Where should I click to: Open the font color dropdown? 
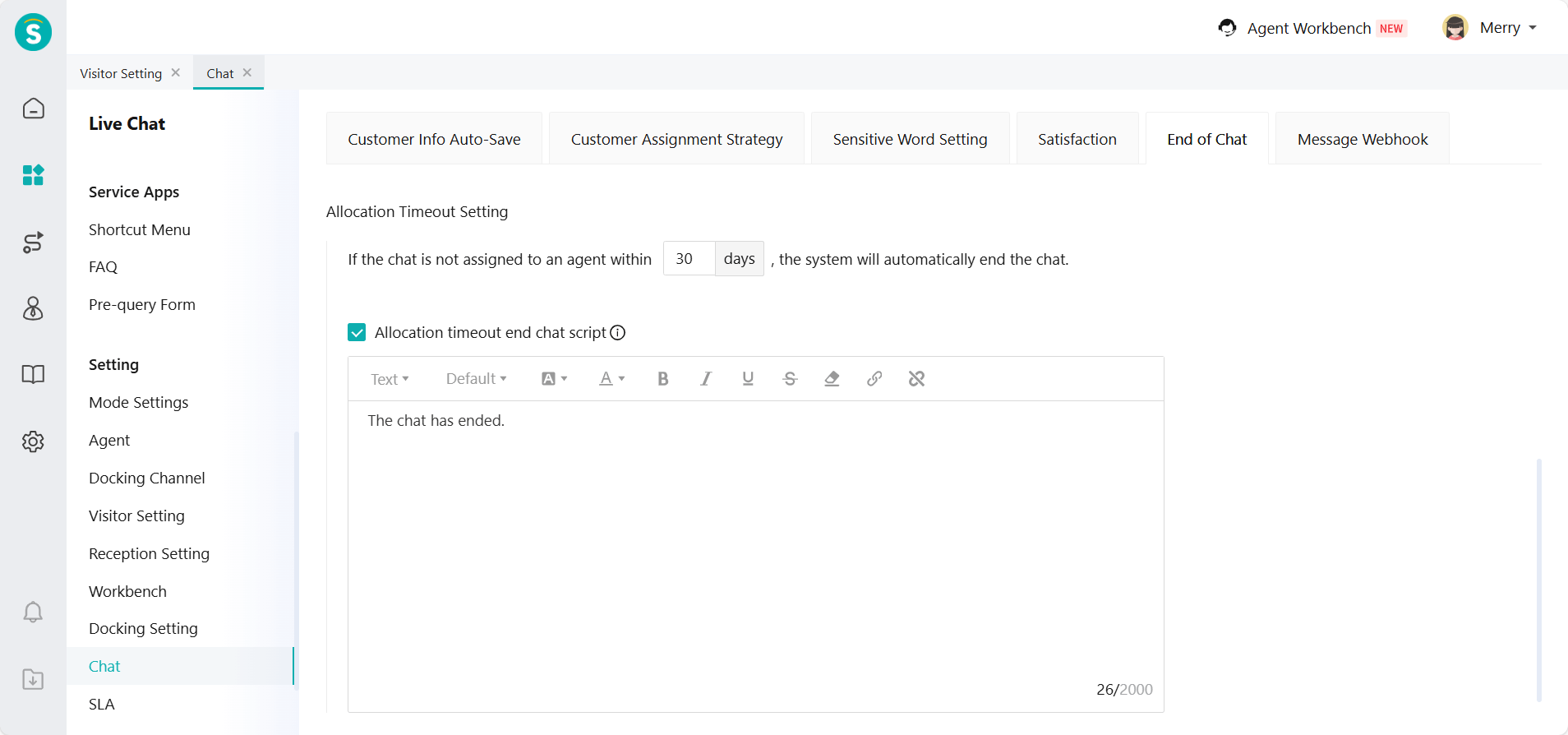pos(611,379)
